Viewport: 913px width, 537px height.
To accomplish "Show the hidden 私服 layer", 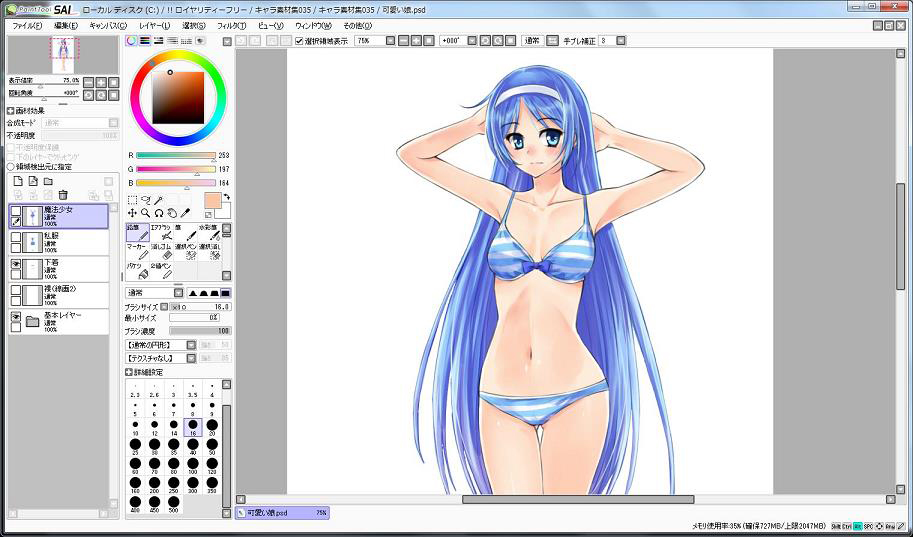I will [x=16, y=237].
